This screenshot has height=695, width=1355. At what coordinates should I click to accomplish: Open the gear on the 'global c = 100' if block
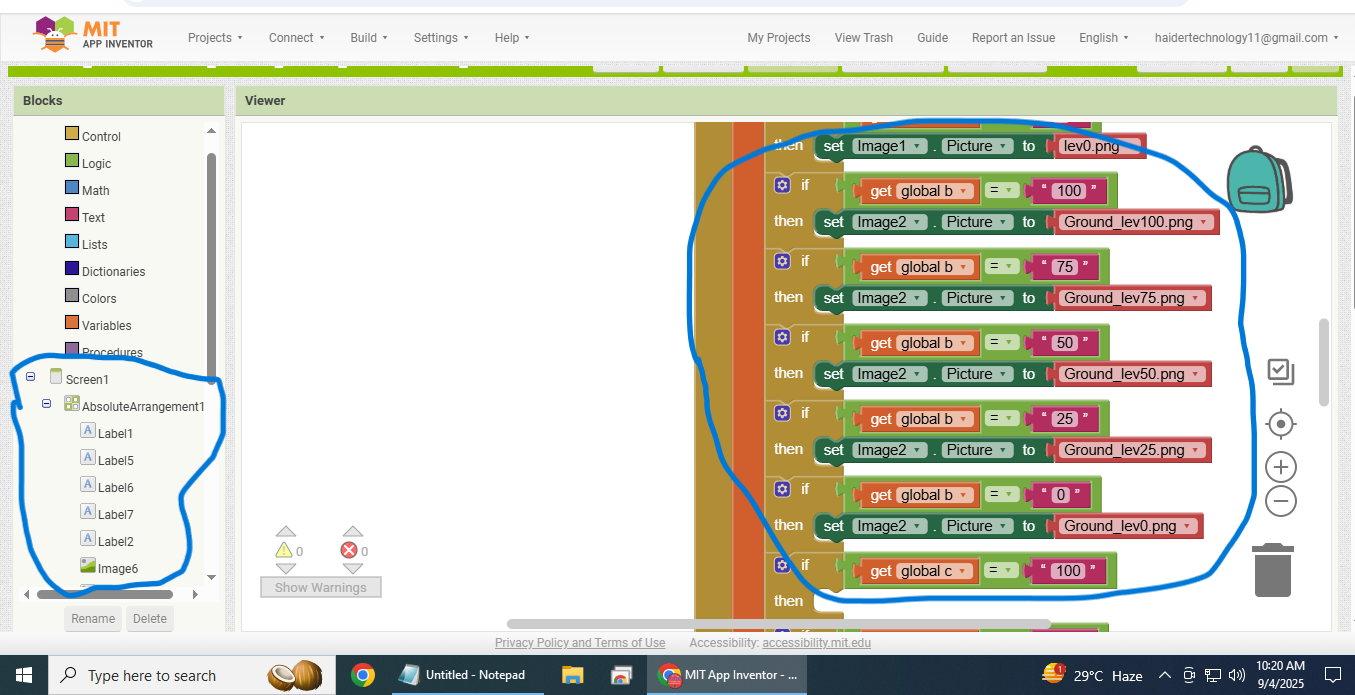coord(782,565)
